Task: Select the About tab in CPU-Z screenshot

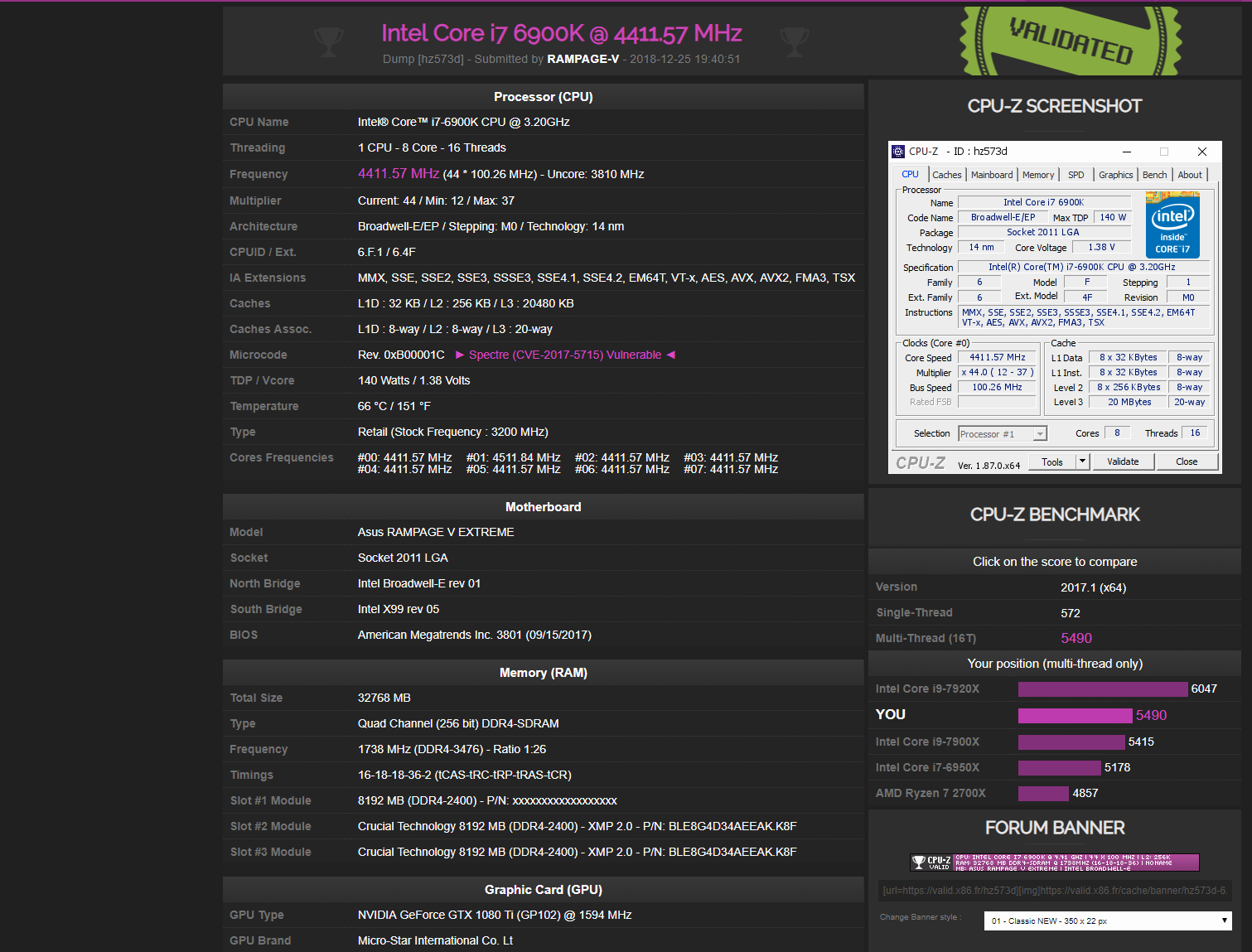Action: pyautogui.click(x=1190, y=175)
